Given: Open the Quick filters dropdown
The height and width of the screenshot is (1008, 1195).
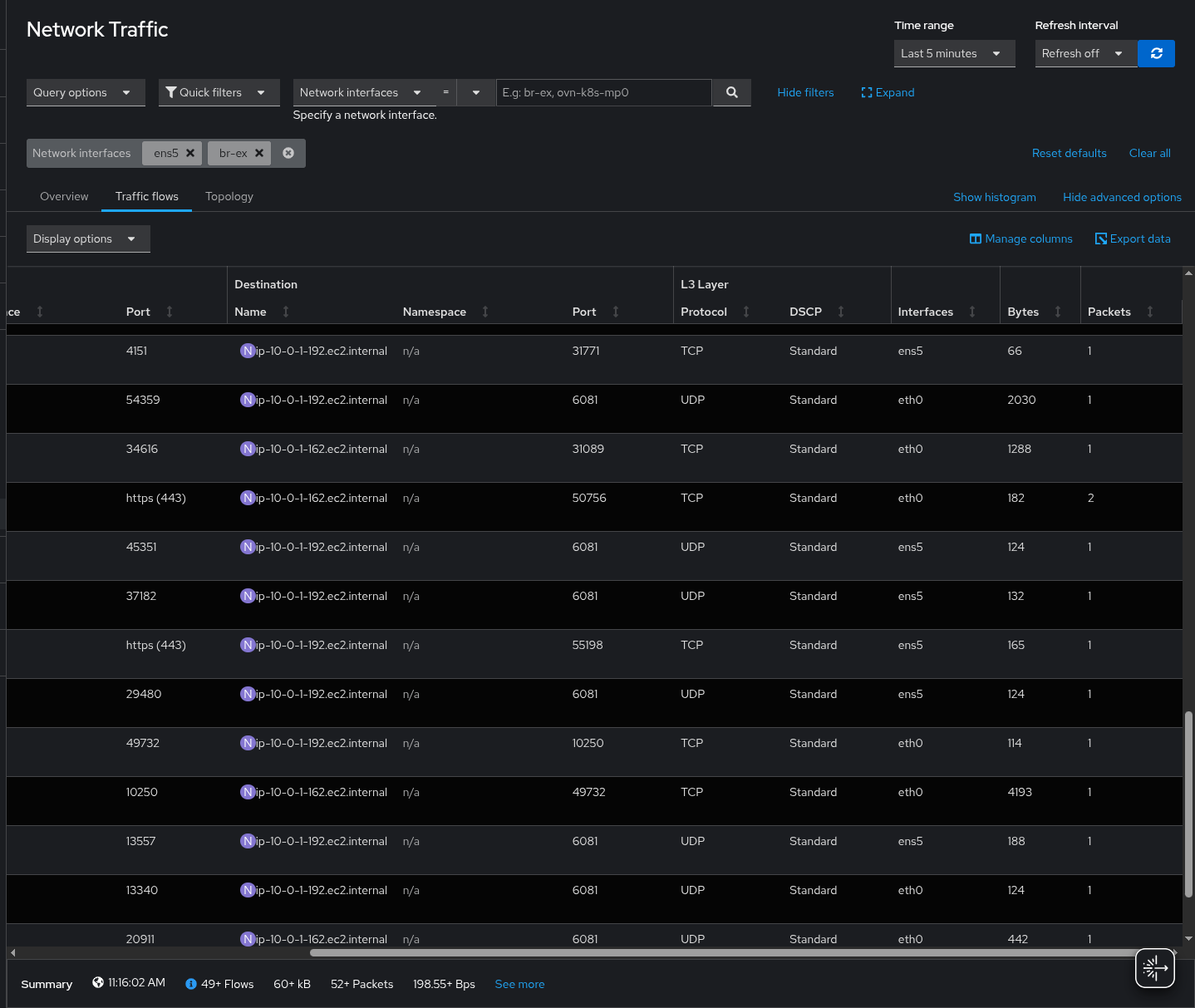Looking at the screenshot, I should (x=218, y=92).
